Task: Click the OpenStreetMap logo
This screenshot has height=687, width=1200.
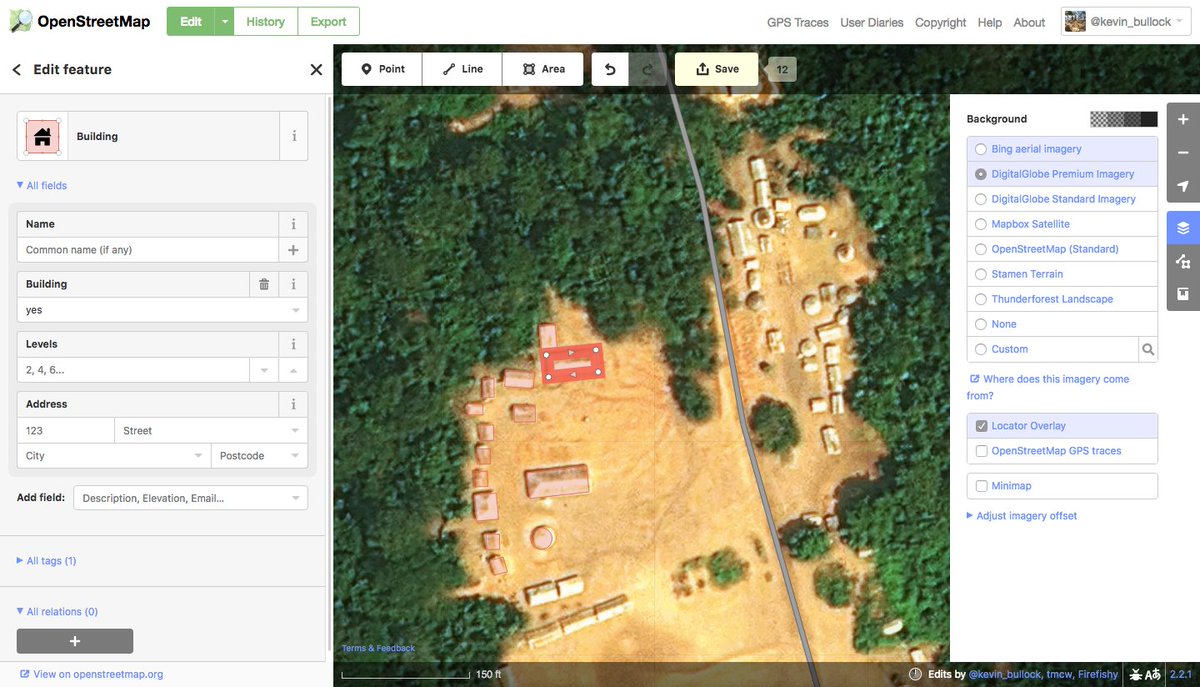Action: [81, 21]
